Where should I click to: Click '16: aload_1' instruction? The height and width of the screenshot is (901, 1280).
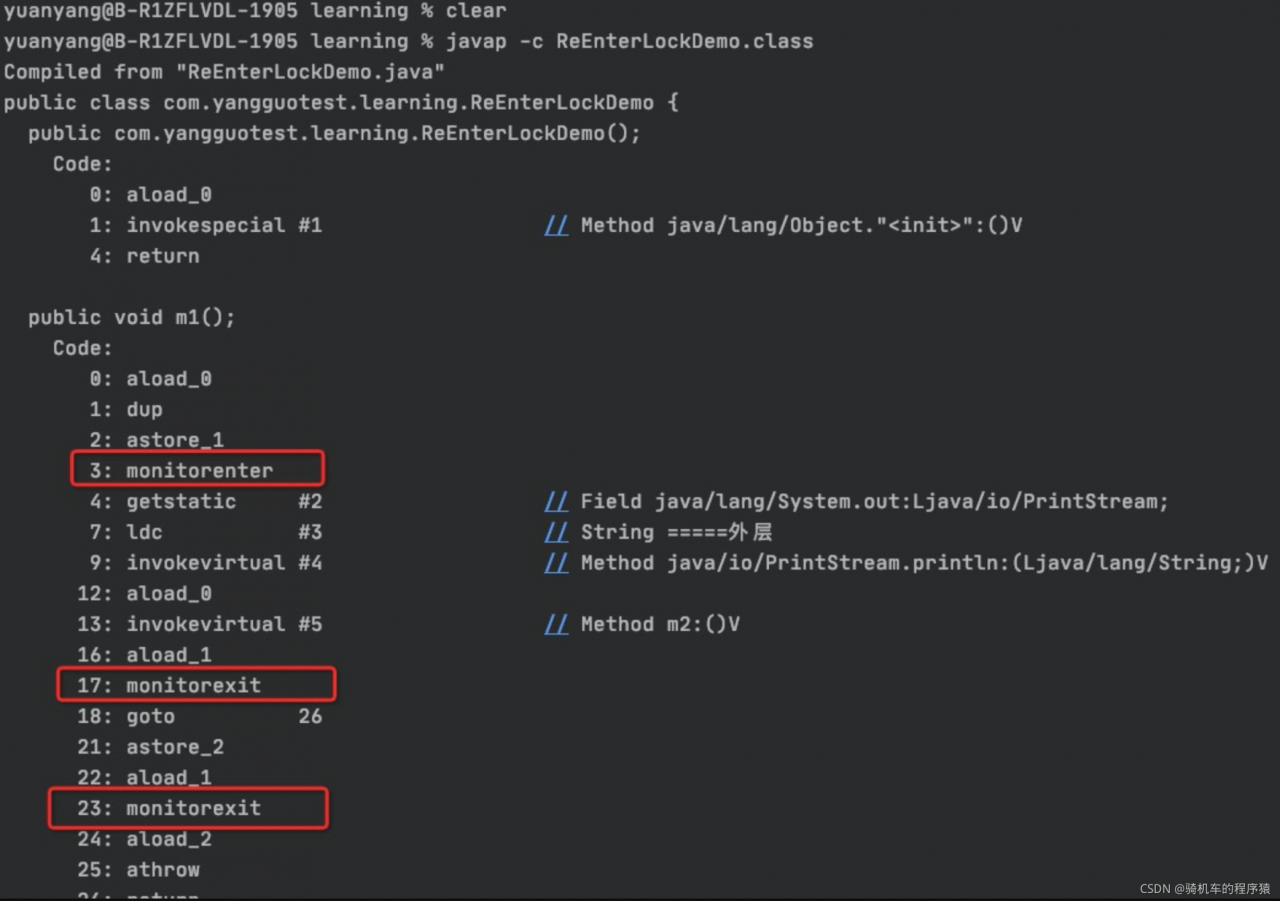pos(144,655)
